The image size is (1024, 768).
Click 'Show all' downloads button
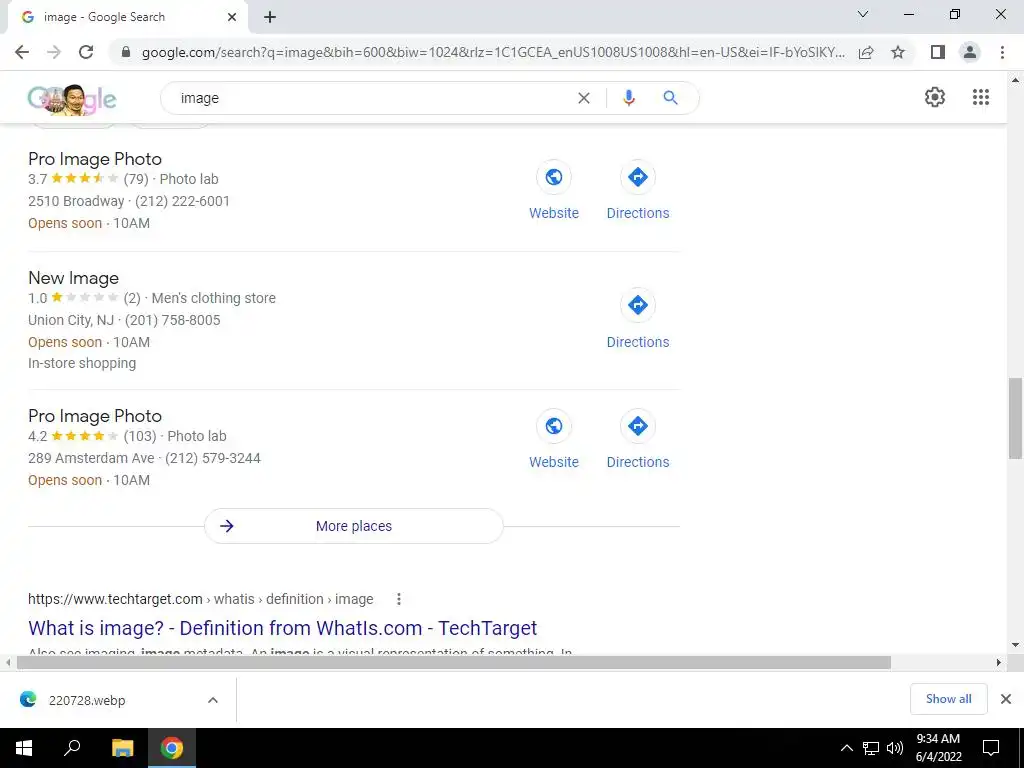tap(948, 699)
